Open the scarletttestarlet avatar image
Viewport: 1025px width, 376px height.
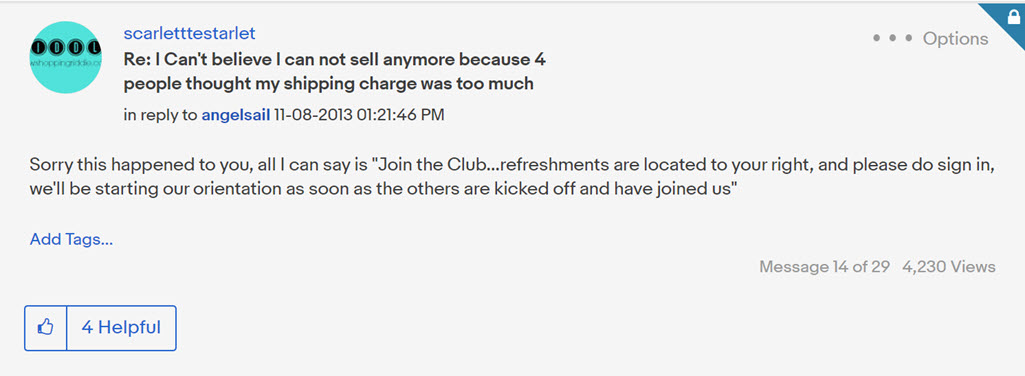click(66, 57)
